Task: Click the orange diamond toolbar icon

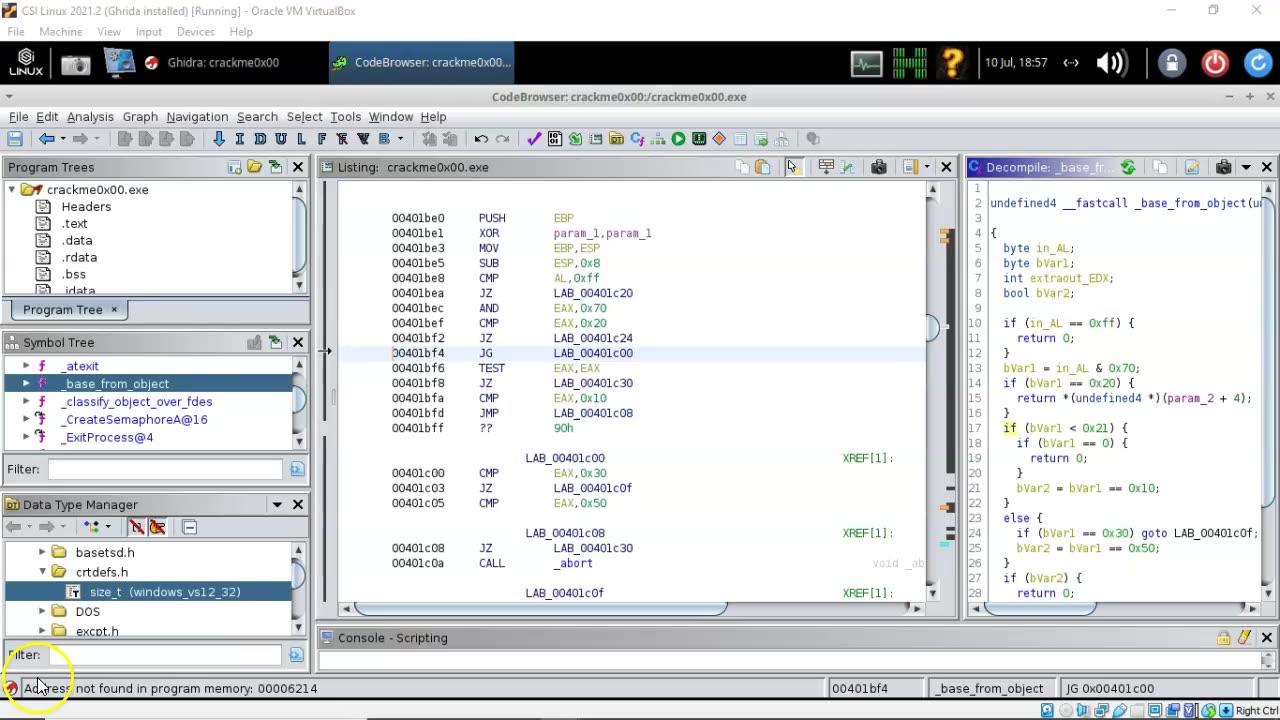Action: tap(719, 139)
